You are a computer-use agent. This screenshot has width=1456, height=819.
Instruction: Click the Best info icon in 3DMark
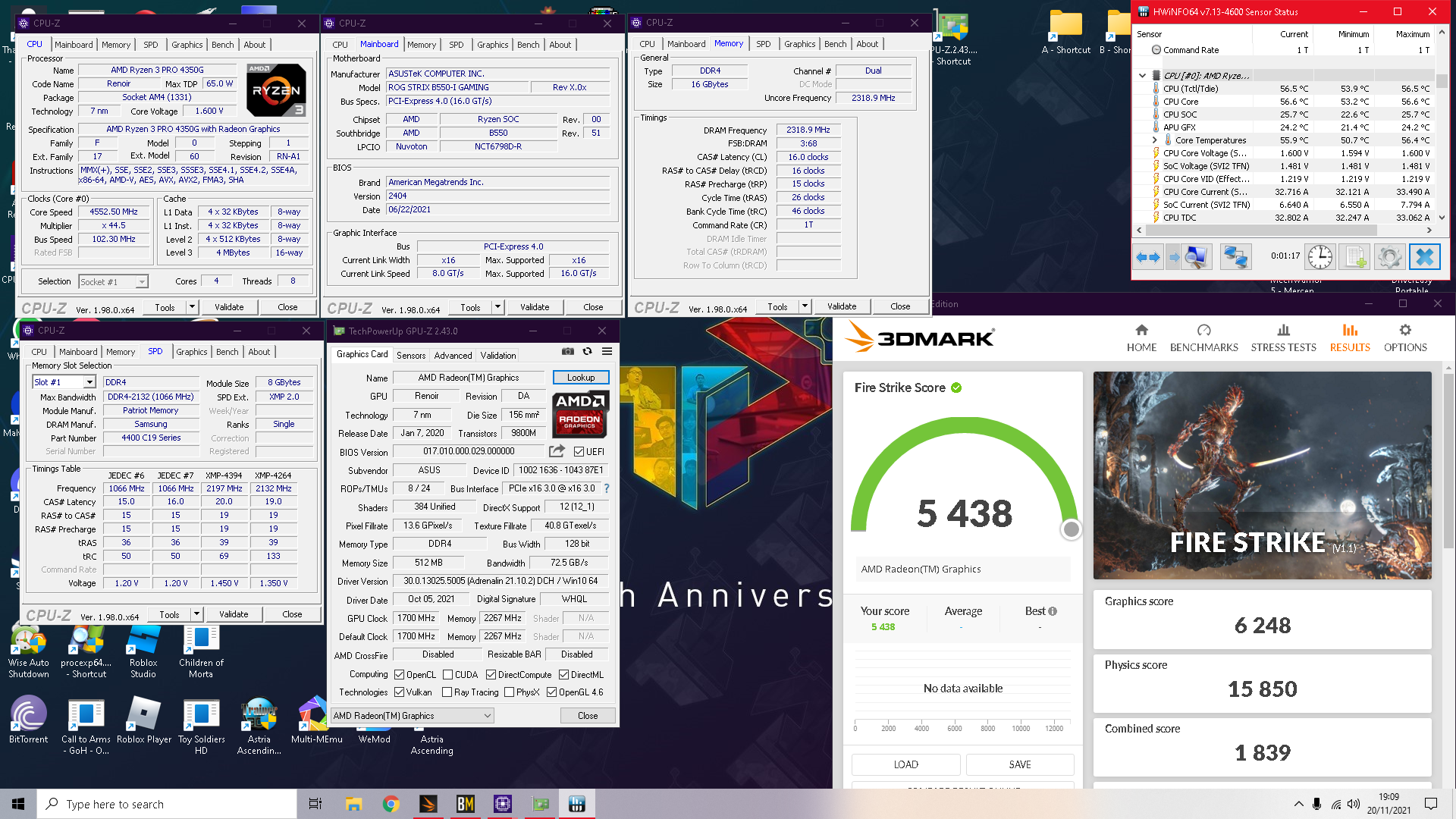(1053, 611)
